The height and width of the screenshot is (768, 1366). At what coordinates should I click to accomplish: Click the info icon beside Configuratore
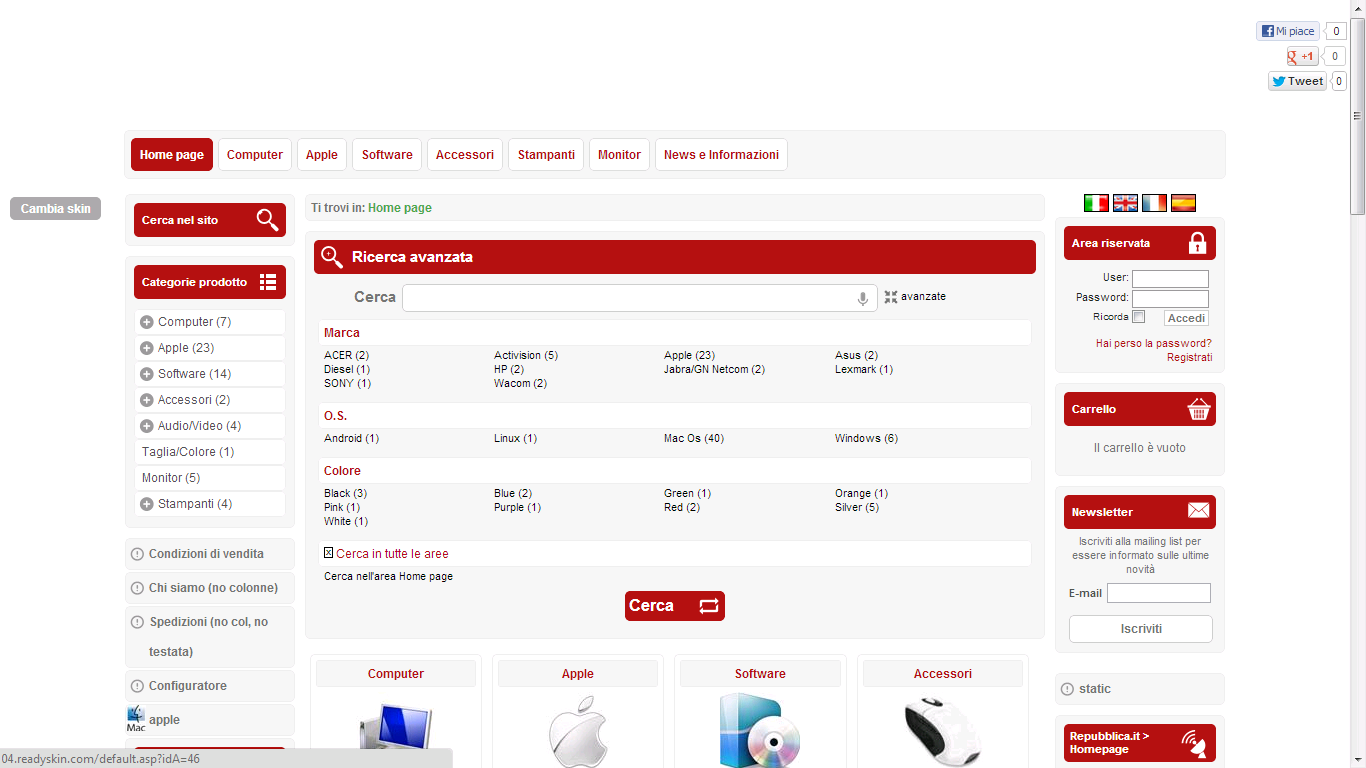[137, 686]
